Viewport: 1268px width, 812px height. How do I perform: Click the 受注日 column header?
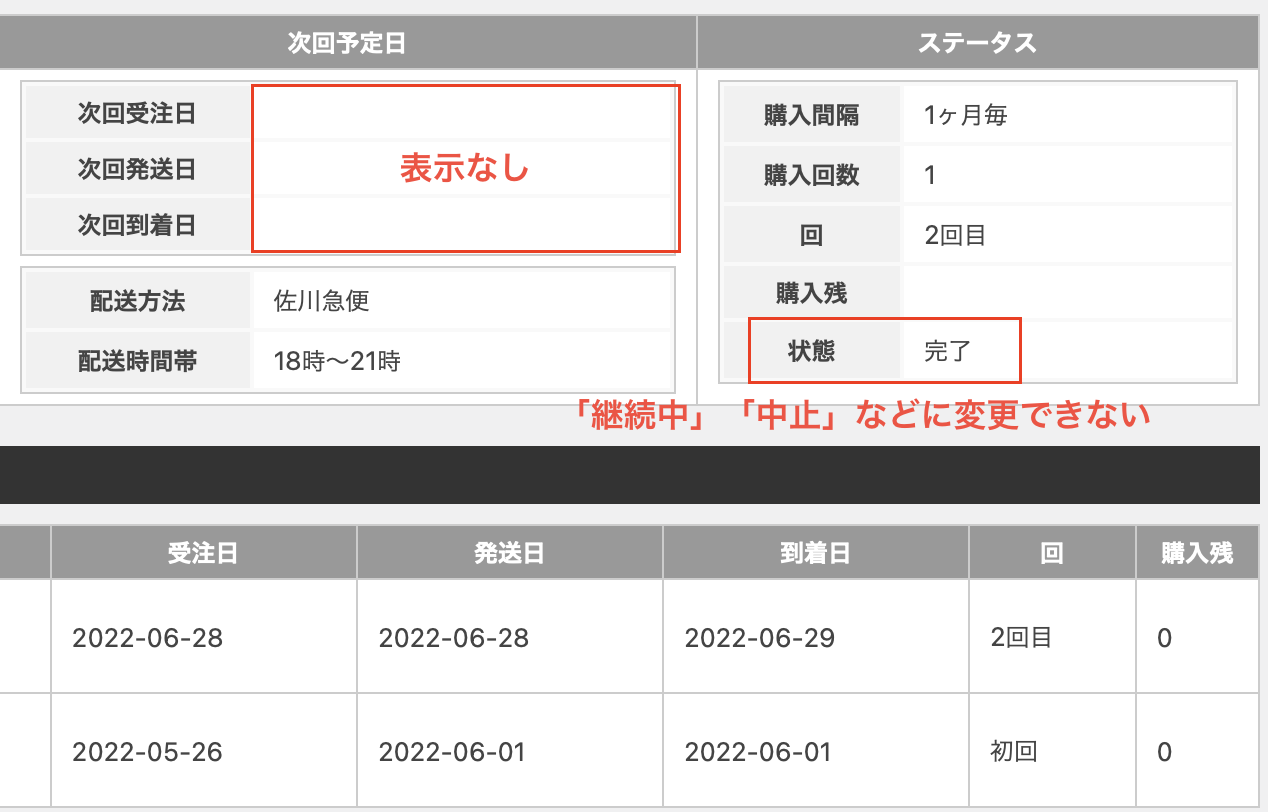click(x=203, y=553)
